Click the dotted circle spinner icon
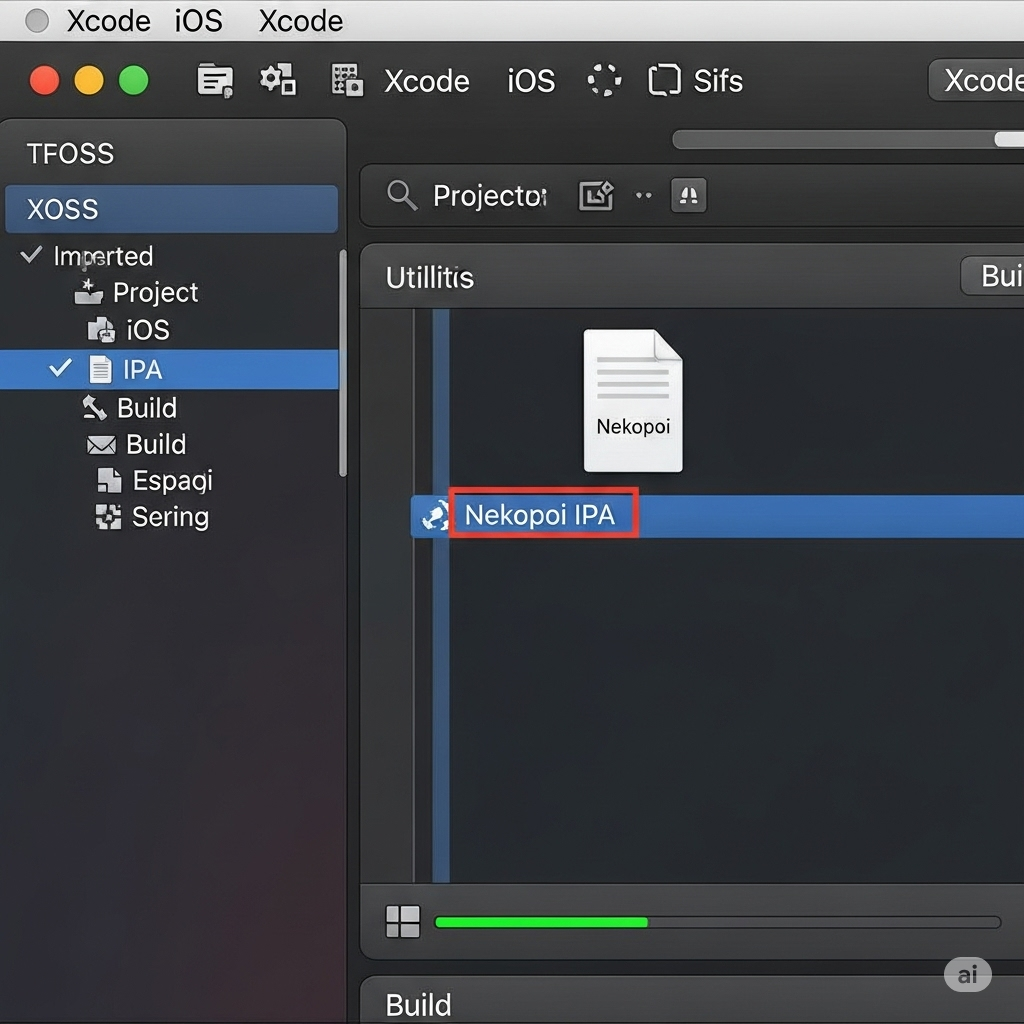This screenshot has width=1024, height=1024. click(604, 80)
